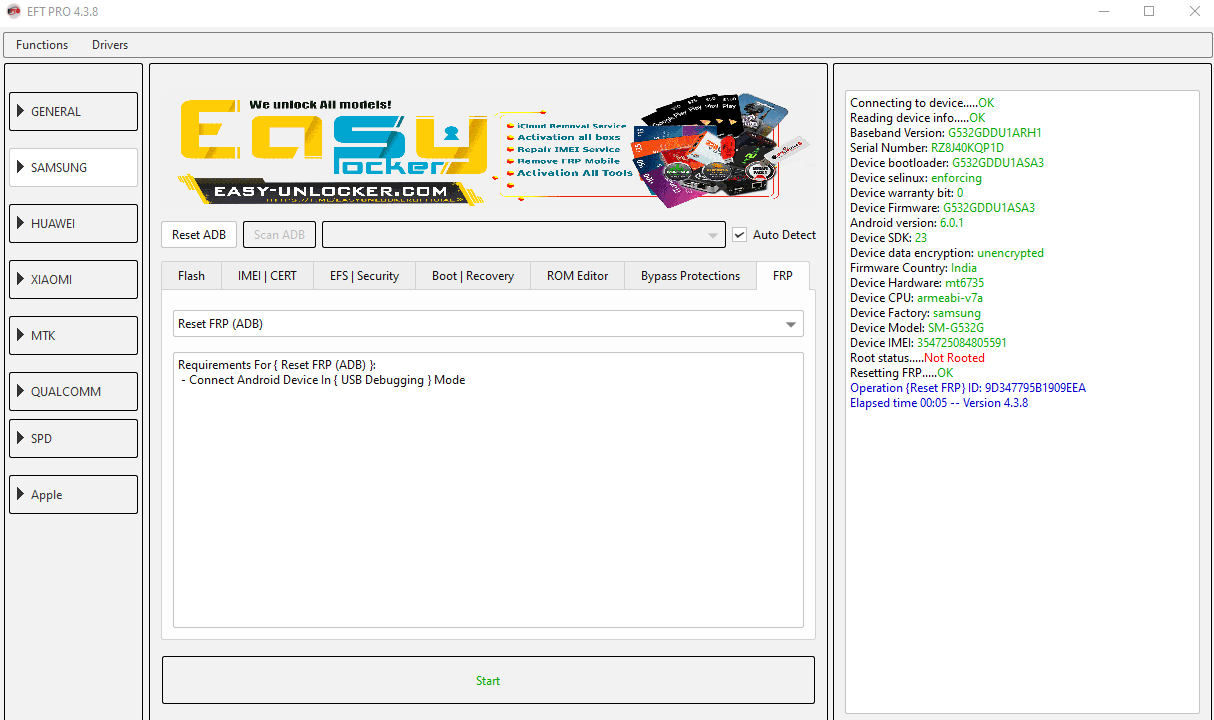The height and width of the screenshot is (720, 1214).
Task: Click inside the requirements text area
Action: point(488,490)
